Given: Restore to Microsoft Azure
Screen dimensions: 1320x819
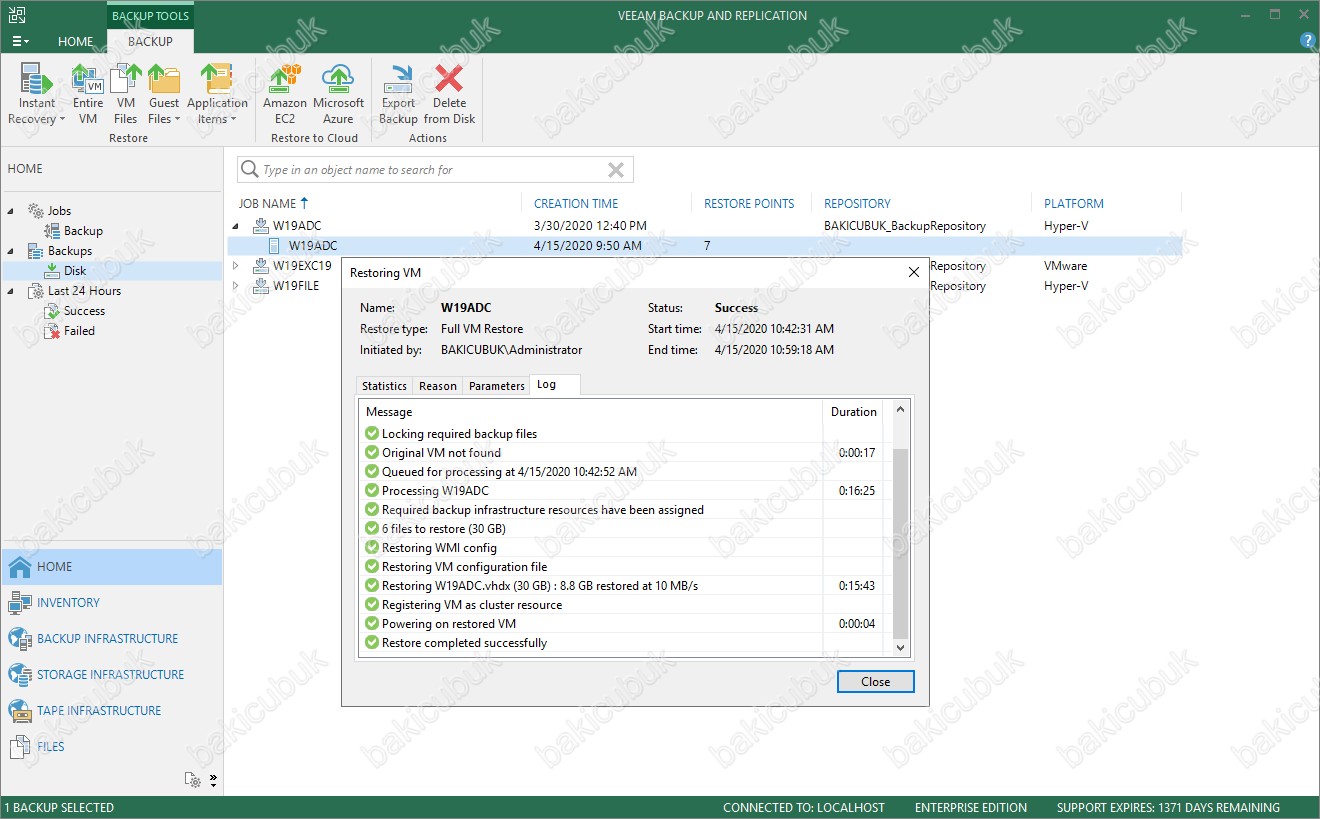Looking at the screenshot, I should (x=338, y=94).
